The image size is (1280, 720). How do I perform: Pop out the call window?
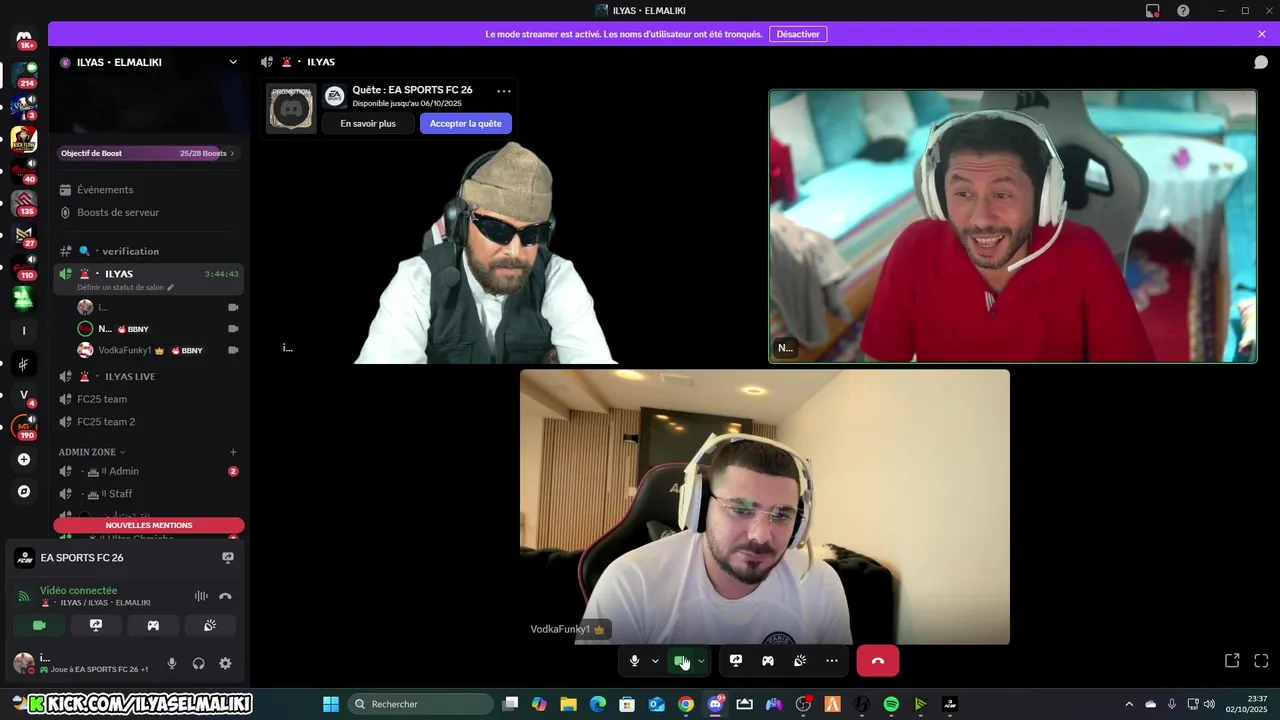click(x=1232, y=661)
